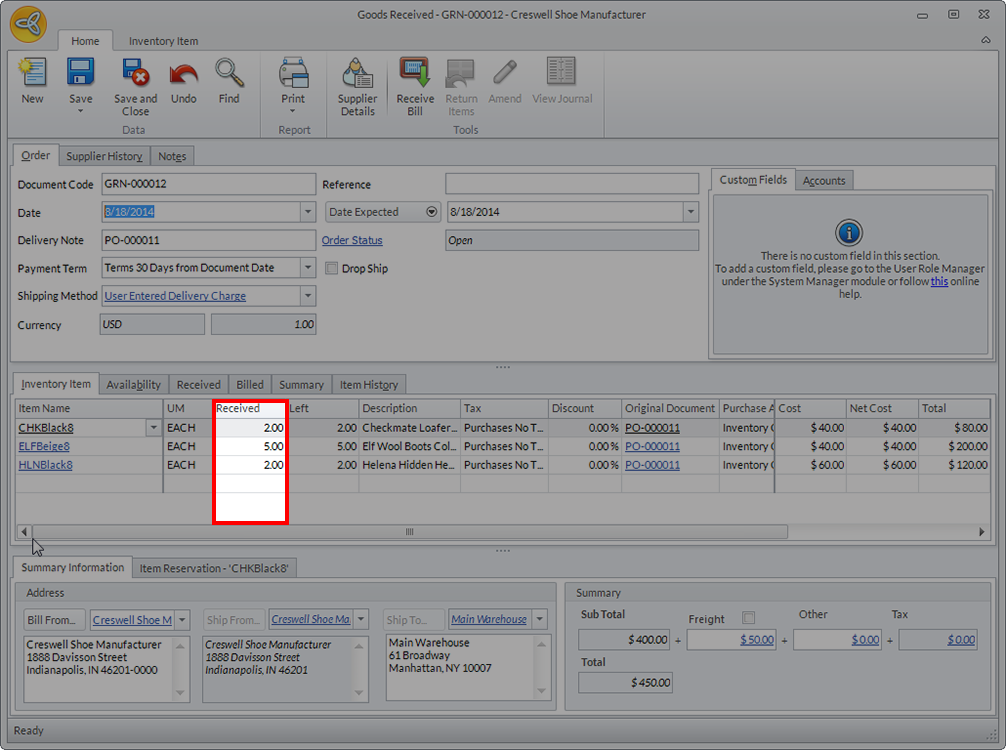Click the Reference input field

571,184
